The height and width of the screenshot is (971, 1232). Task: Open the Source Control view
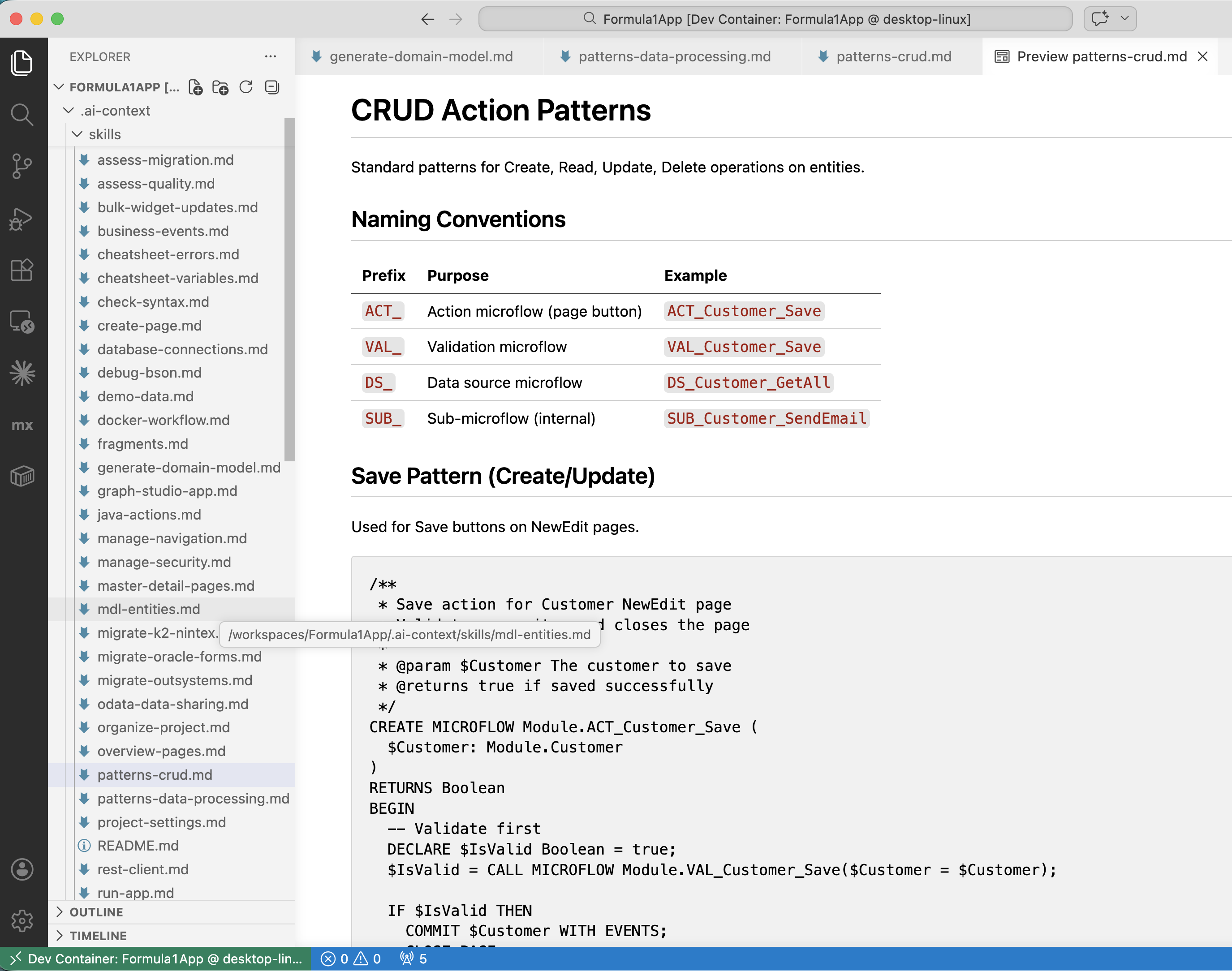22,166
